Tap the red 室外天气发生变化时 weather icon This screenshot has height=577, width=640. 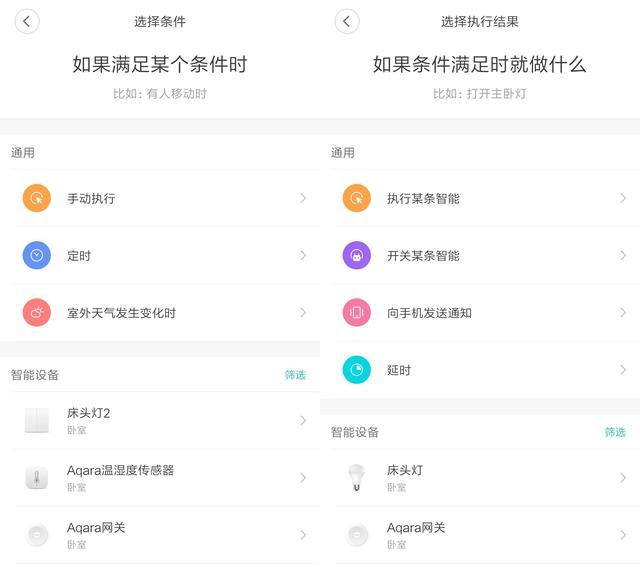37,313
